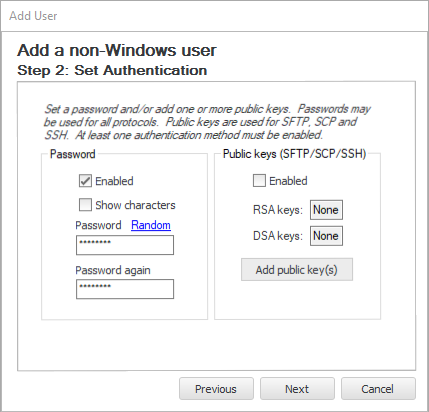Click the Public keys (SFTP/SCP/SSH) group title
Viewport: 429px width, 412px height.
[x=295, y=154]
